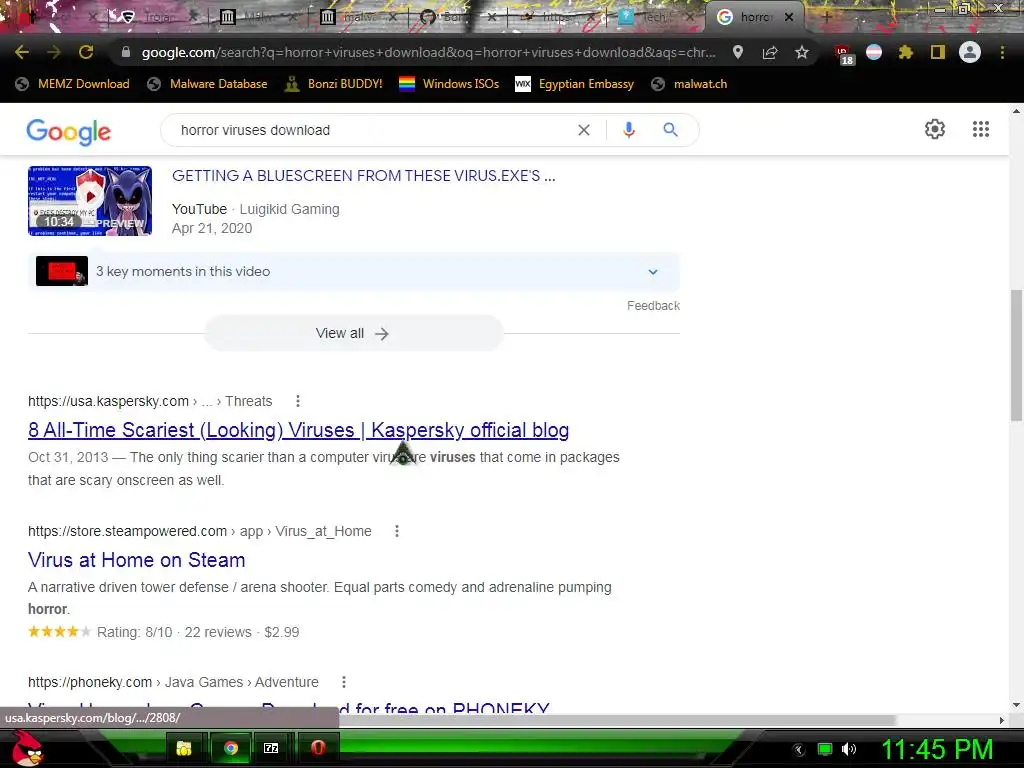Click the store.steampowered.com URL breadcrumb
This screenshot has width=1024, height=768.
point(200,531)
